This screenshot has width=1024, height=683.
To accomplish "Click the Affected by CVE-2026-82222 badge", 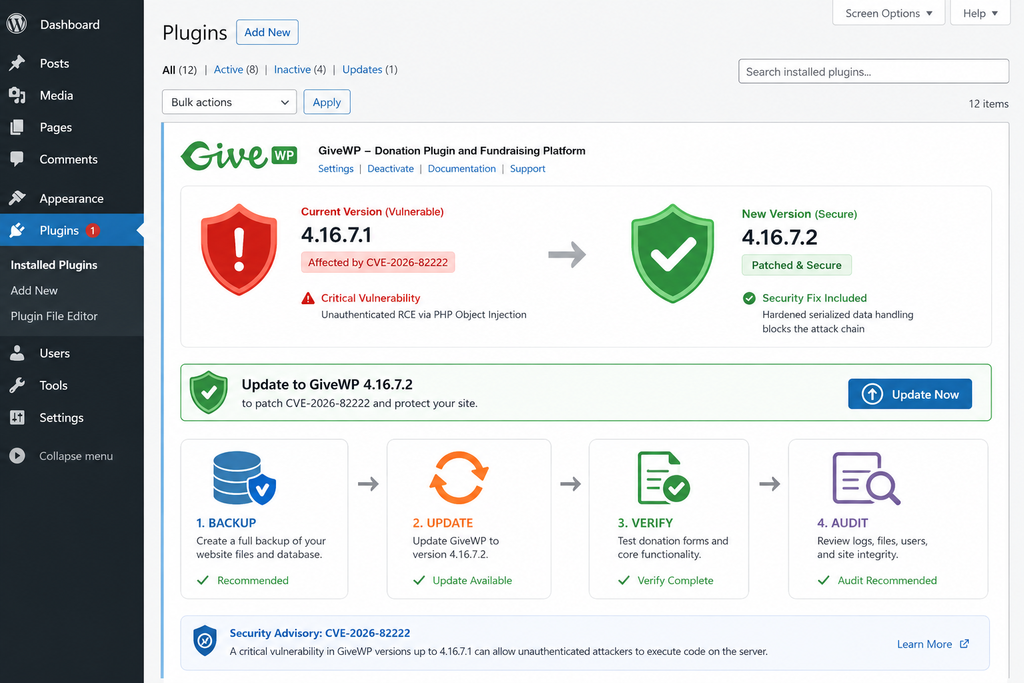I will click(x=377, y=262).
